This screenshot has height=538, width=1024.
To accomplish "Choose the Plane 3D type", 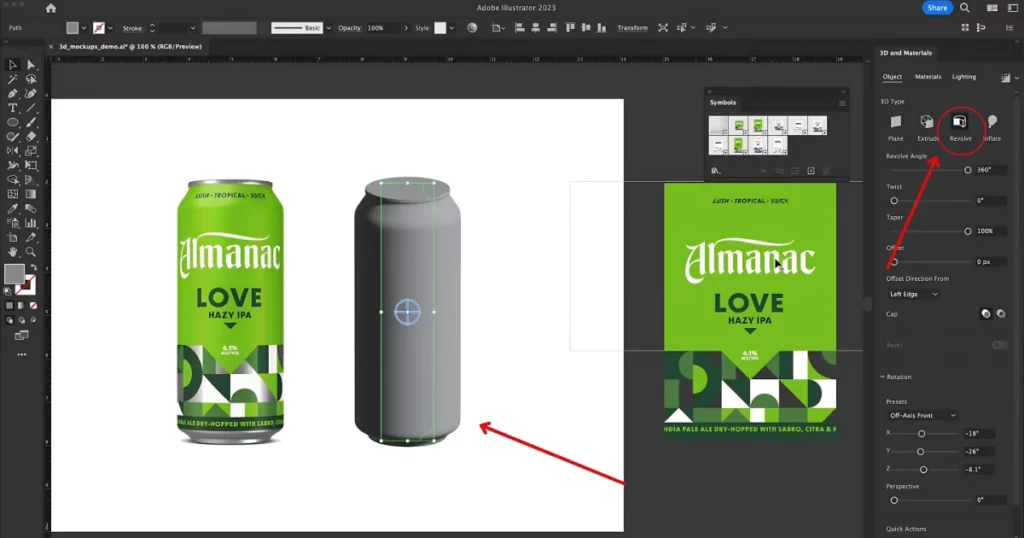I will coord(895,128).
